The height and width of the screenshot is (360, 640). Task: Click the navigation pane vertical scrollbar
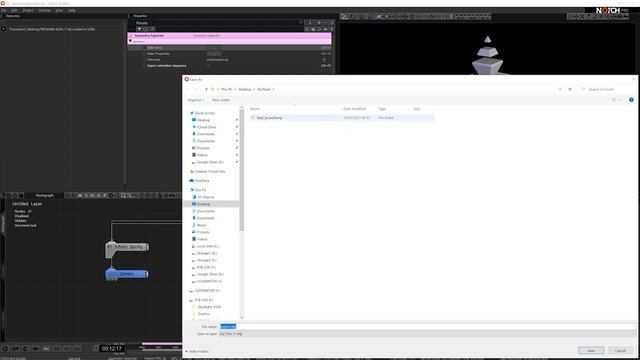tap(242, 169)
